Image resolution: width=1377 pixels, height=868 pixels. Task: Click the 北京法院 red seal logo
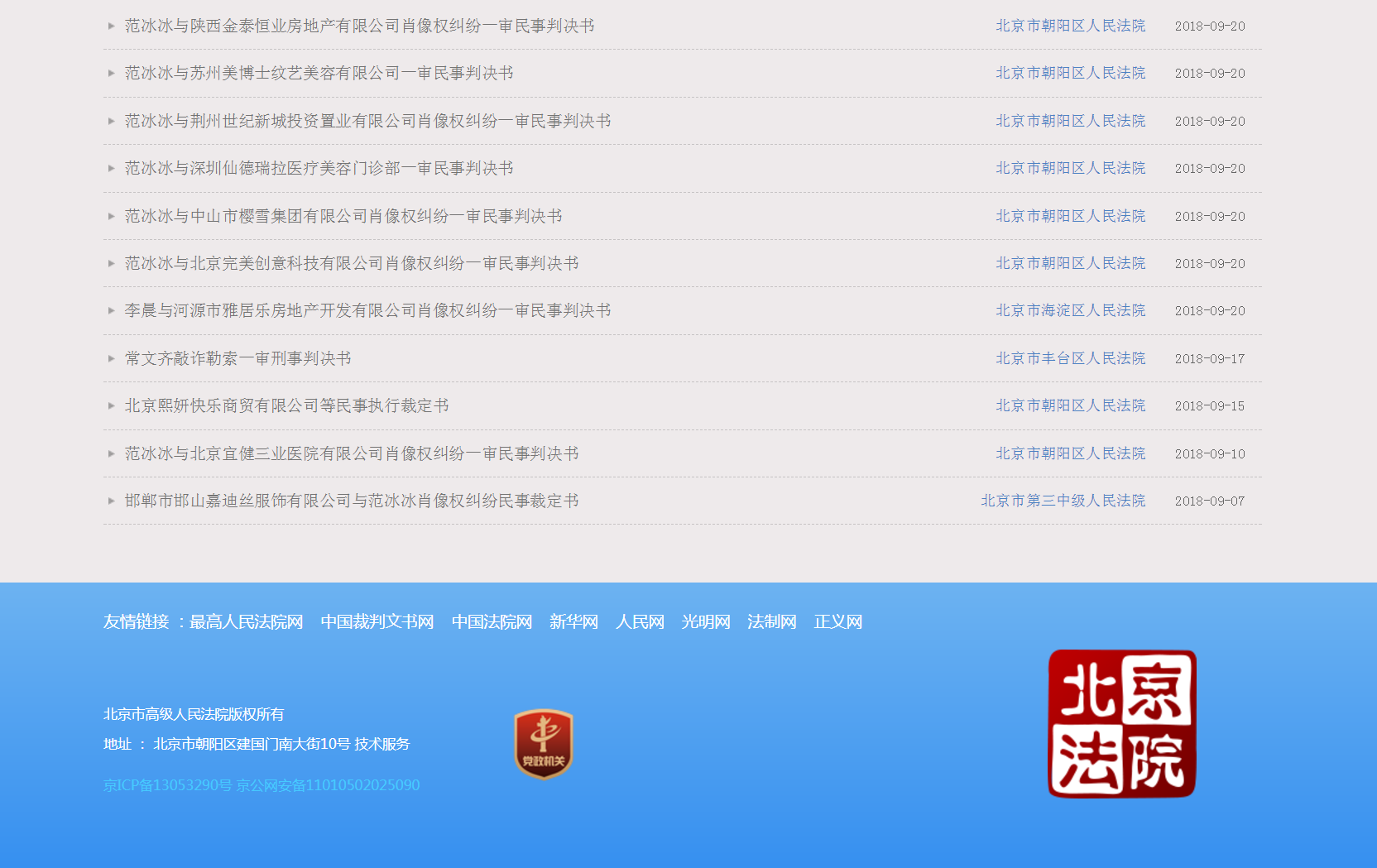1121,724
